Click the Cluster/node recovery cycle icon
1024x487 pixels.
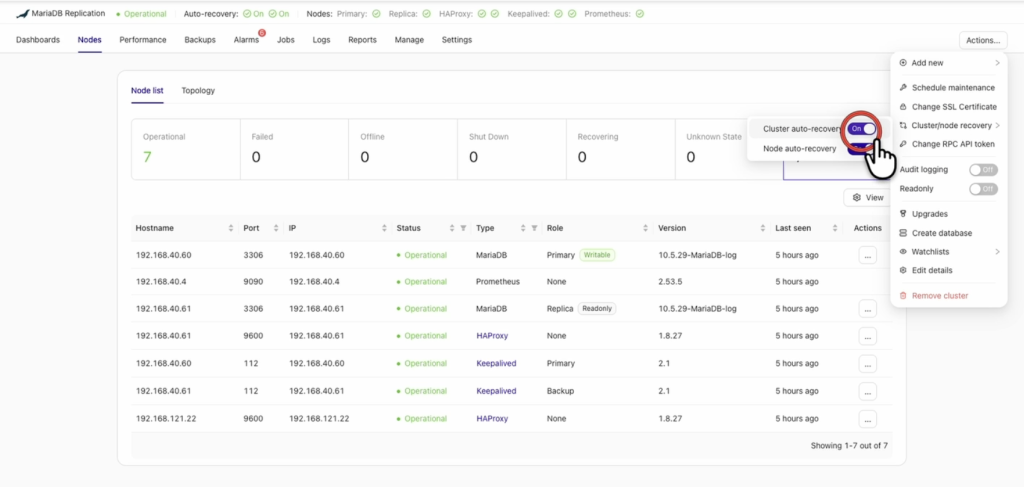[903, 125]
